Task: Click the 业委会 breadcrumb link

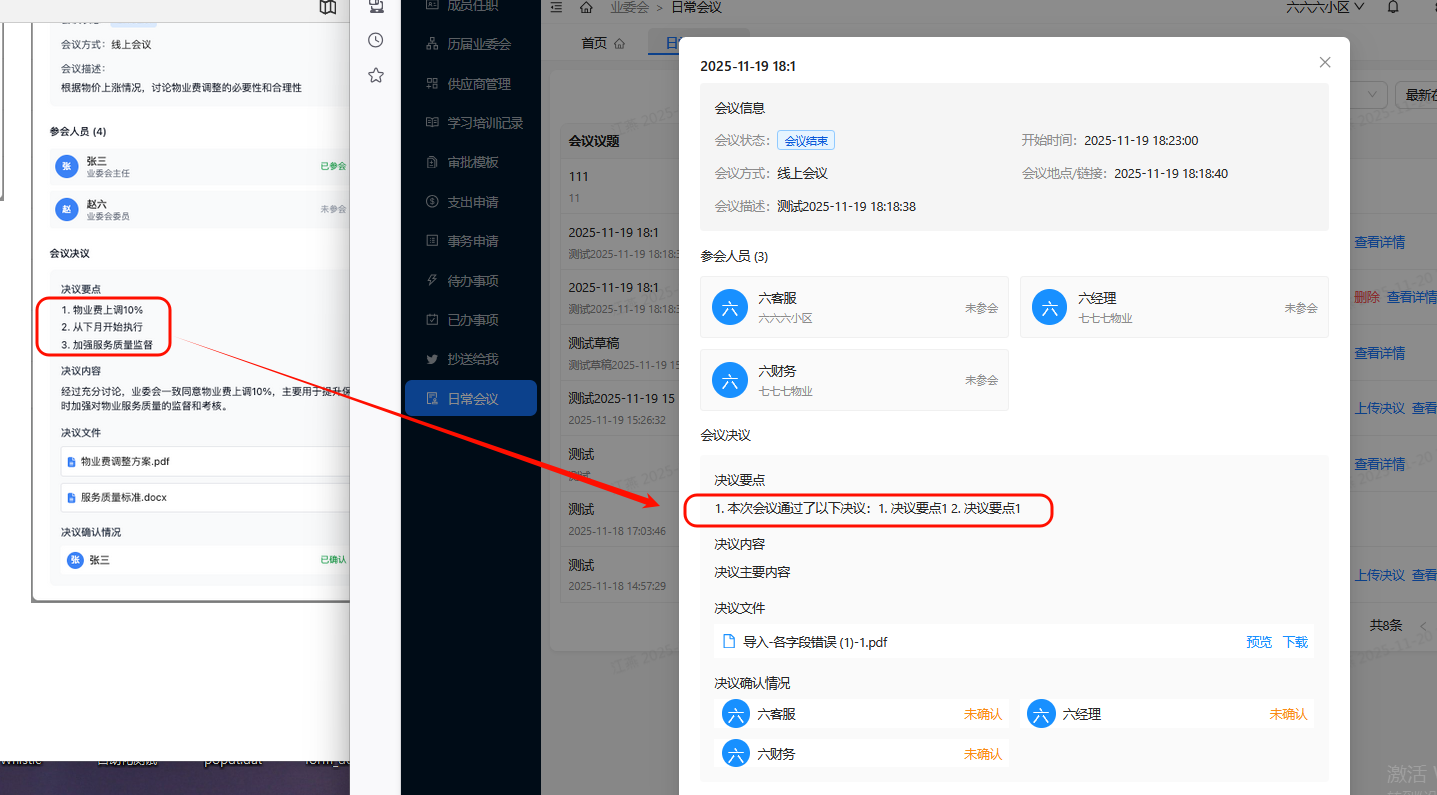Action: (629, 8)
